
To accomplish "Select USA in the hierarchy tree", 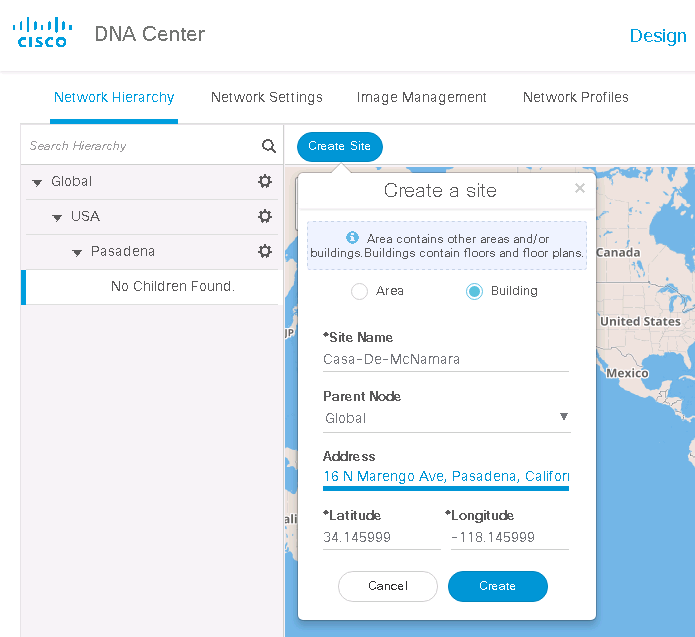I will pyautogui.click(x=85, y=216).
